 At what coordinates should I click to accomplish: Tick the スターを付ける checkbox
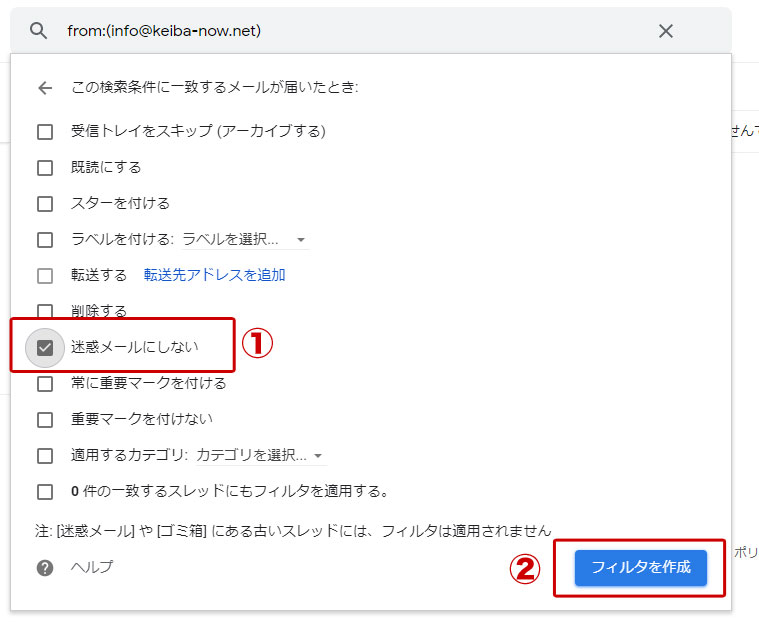pyautogui.click(x=45, y=203)
